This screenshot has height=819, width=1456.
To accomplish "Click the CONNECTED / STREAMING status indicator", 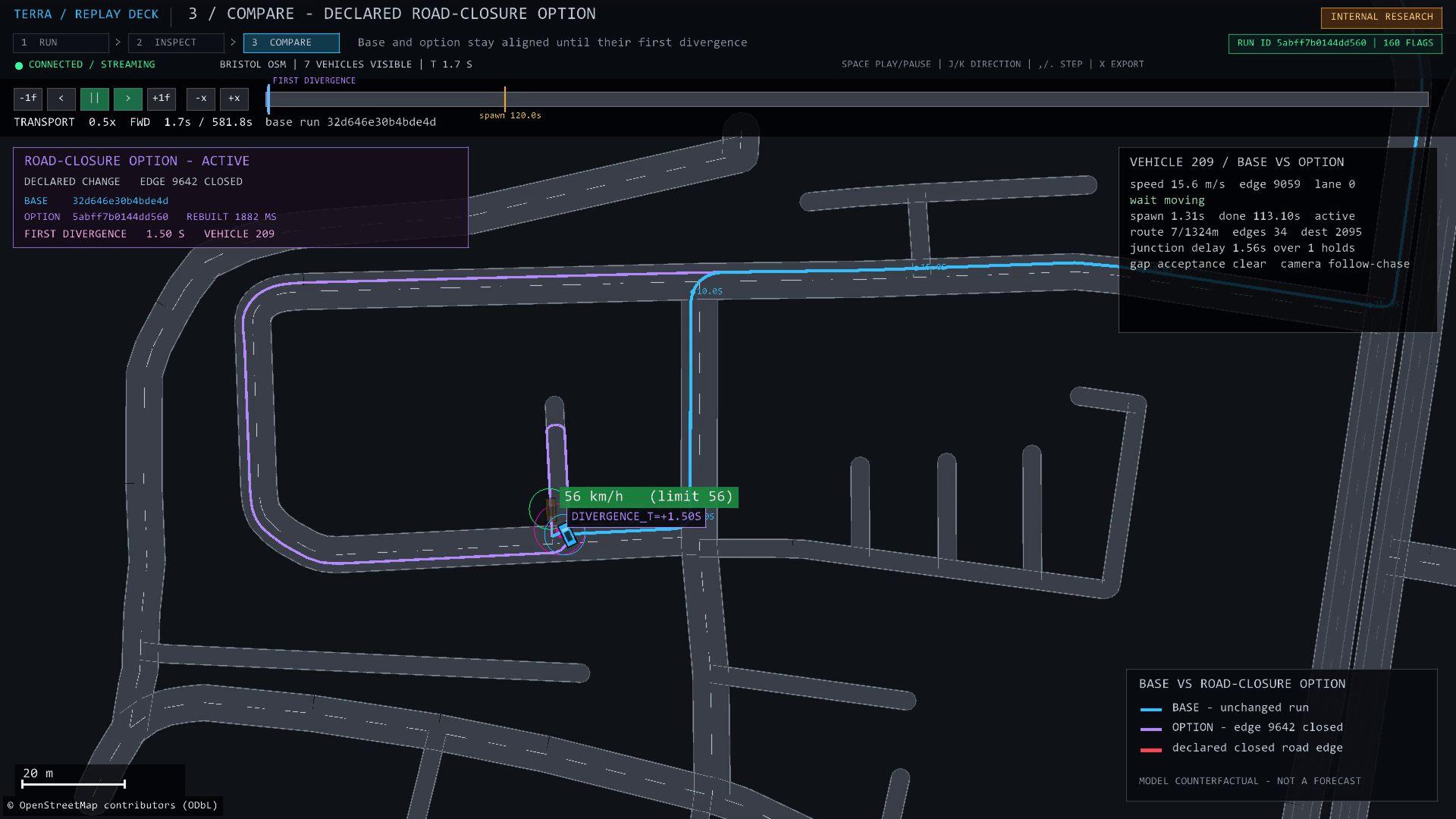I will pyautogui.click(x=85, y=64).
